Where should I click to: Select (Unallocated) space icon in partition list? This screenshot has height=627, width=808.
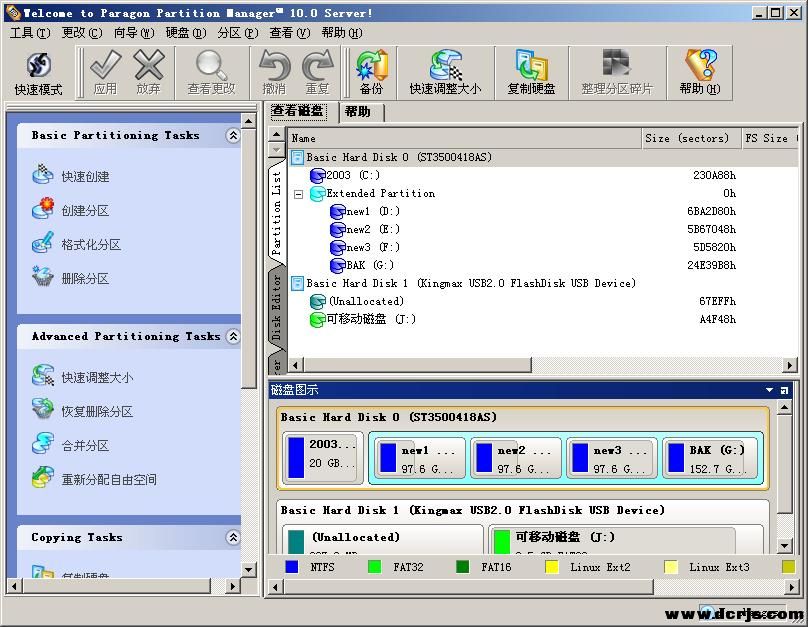coord(317,301)
